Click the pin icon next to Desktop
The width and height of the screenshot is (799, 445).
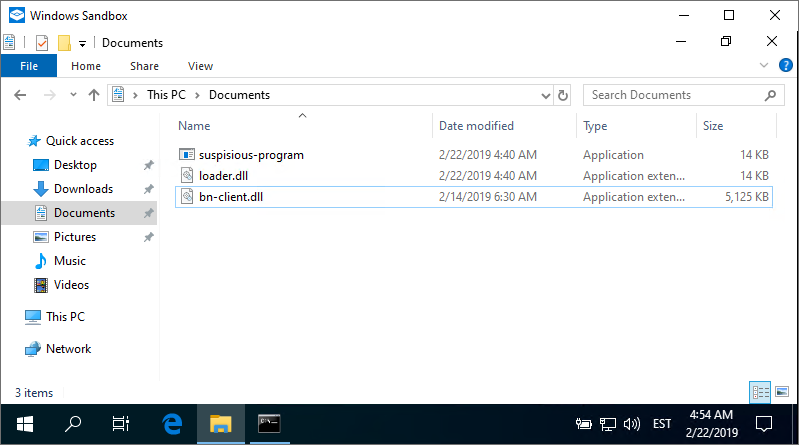[x=148, y=165]
